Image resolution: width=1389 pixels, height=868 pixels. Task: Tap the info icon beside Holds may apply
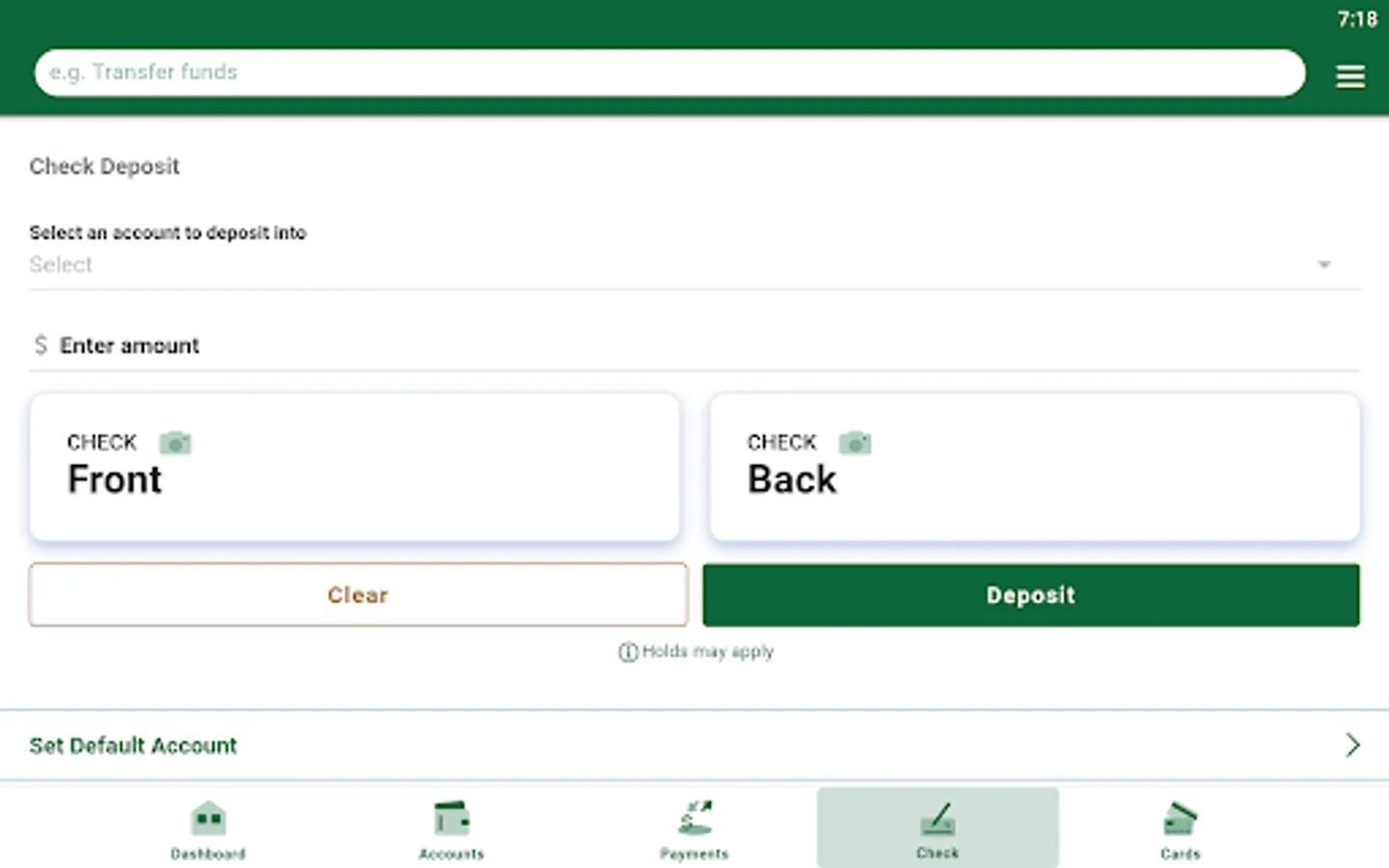coord(628,652)
